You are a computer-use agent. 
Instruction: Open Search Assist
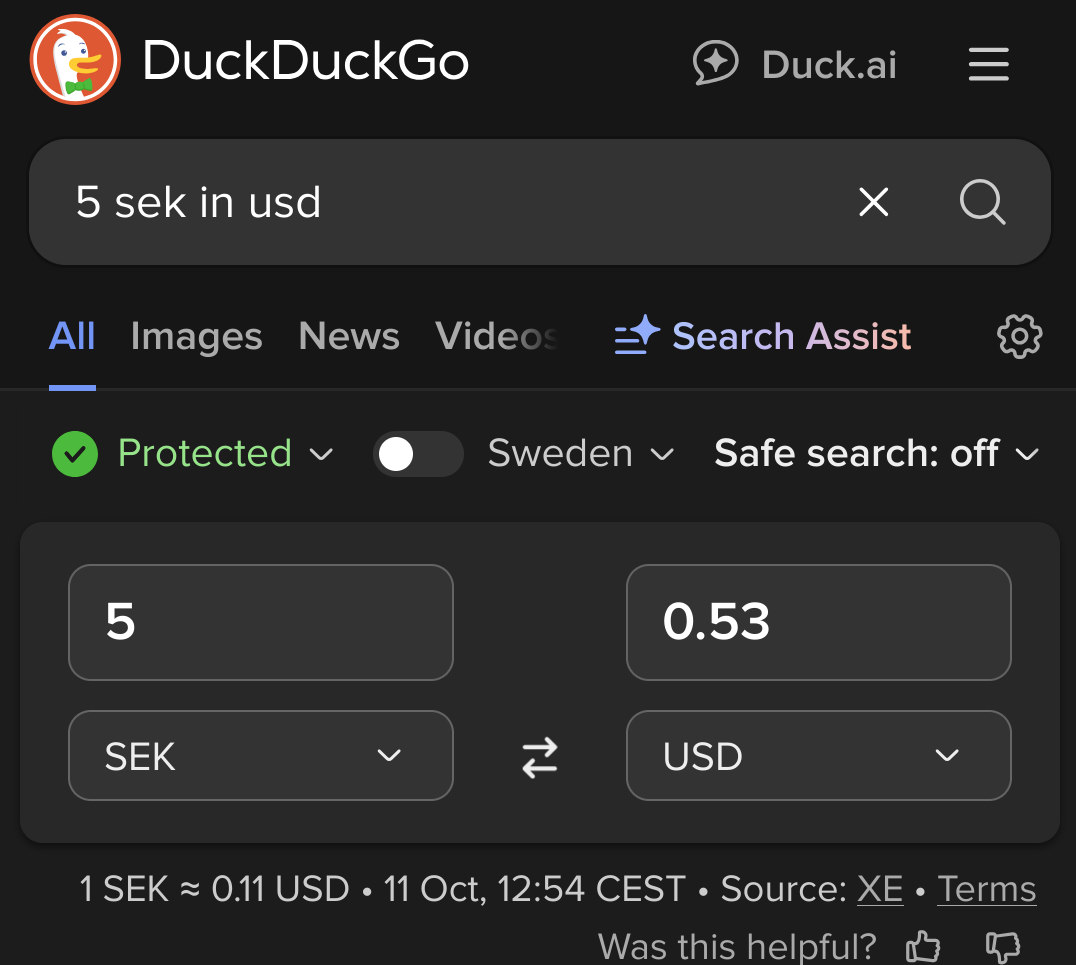click(763, 337)
